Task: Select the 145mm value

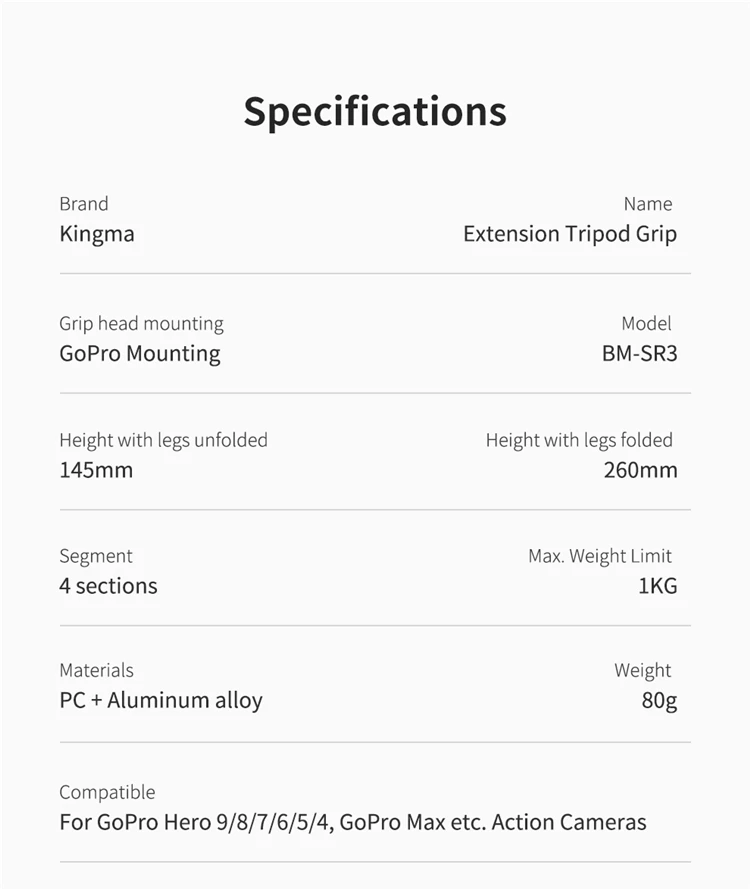Action: point(96,470)
